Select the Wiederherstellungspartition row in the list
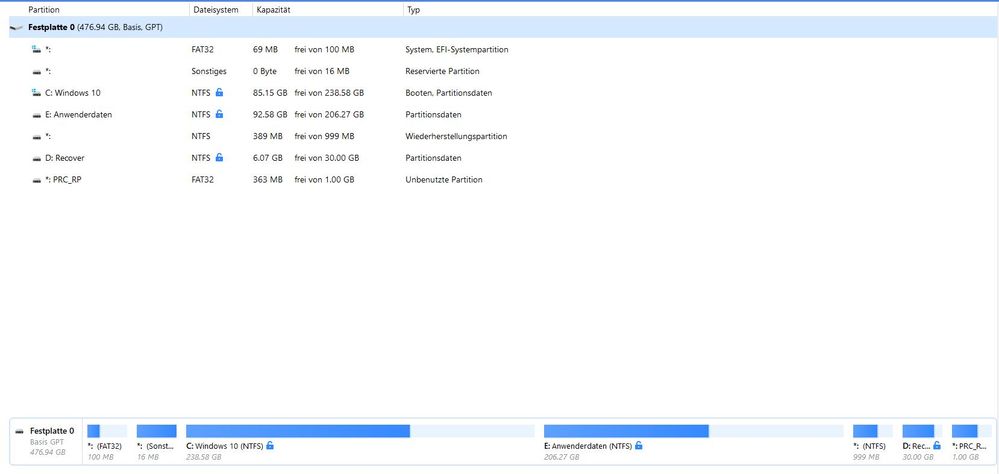 click(456, 136)
